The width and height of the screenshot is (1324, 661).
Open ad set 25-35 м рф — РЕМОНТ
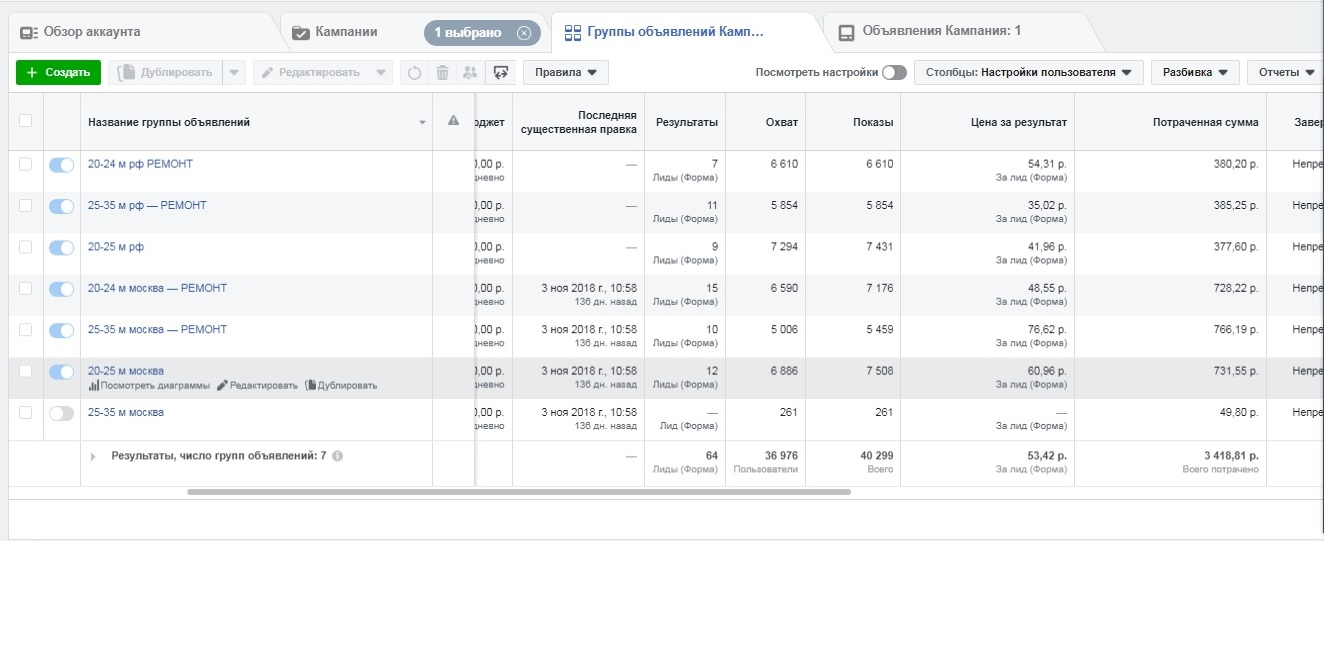147,205
